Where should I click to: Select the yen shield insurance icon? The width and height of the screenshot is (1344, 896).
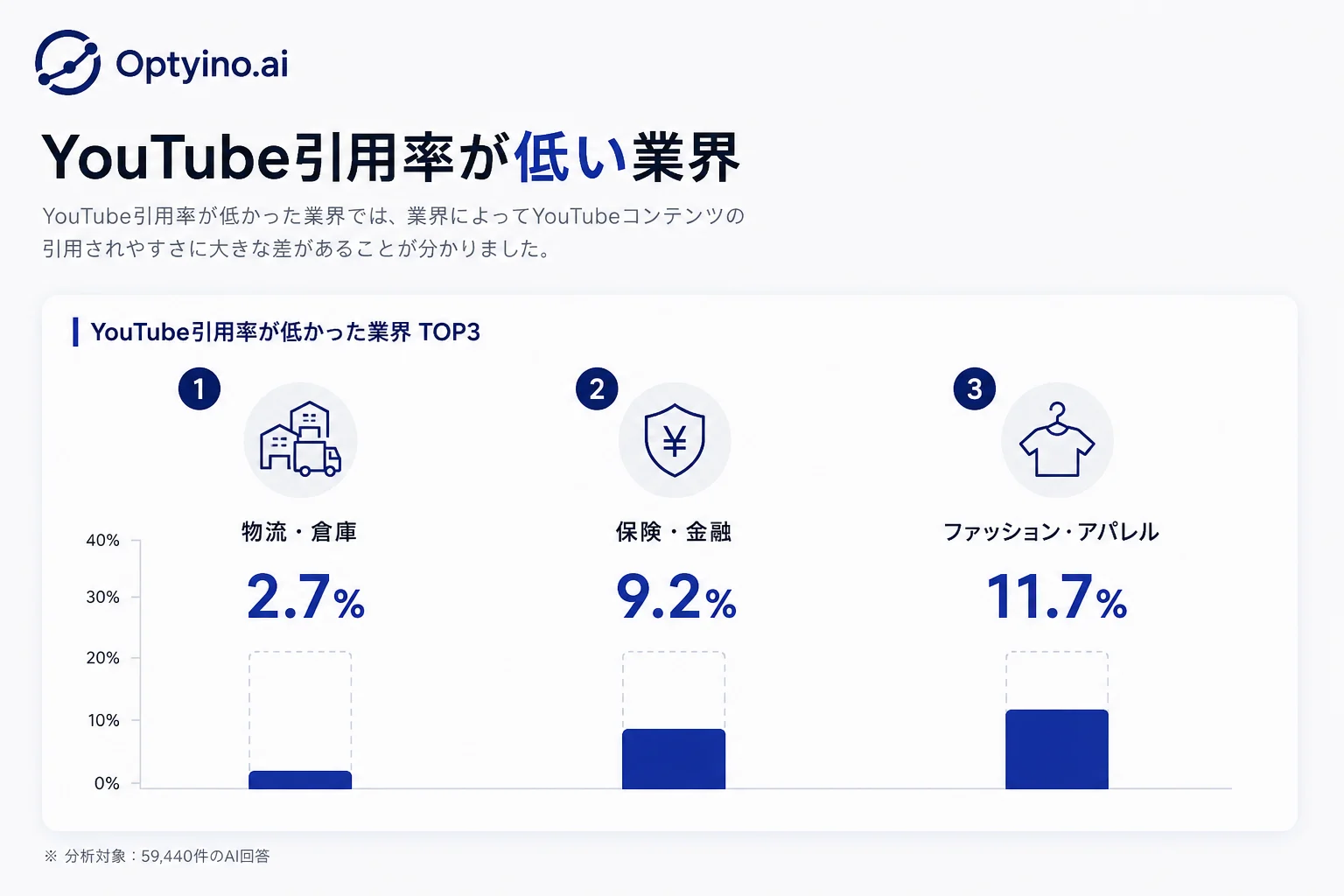coord(675,439)
